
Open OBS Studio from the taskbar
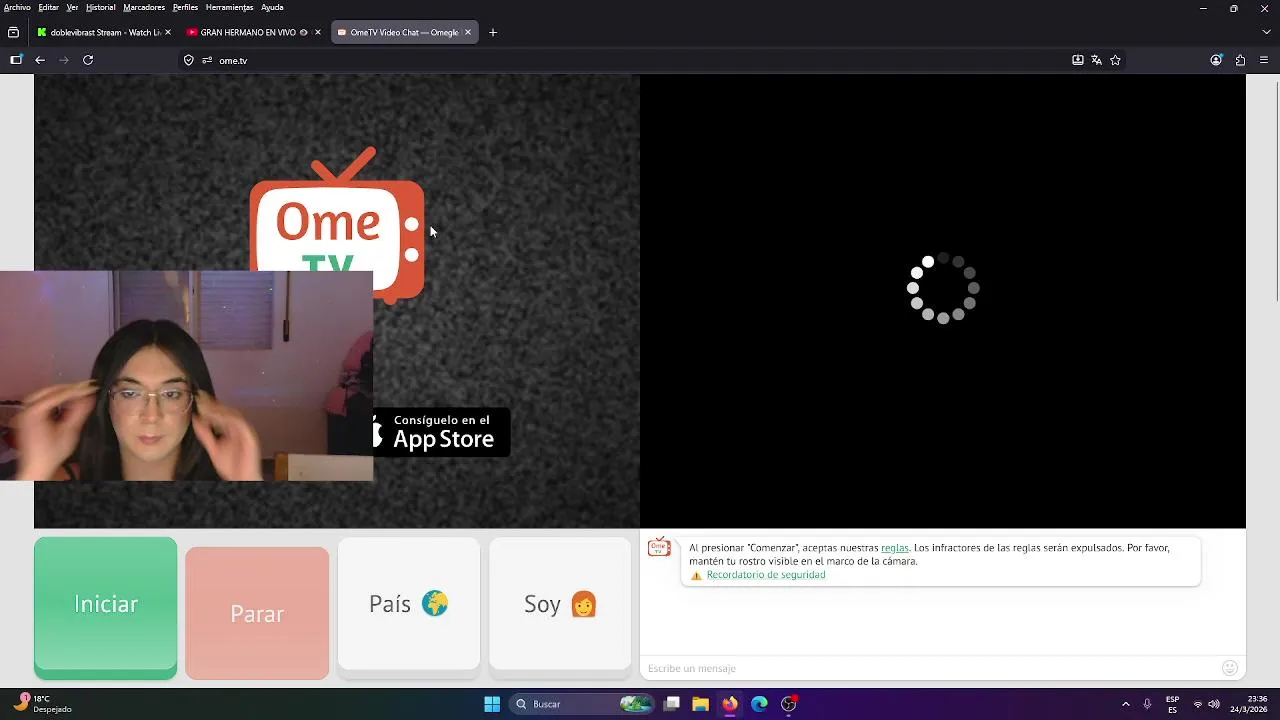(789, 704)
